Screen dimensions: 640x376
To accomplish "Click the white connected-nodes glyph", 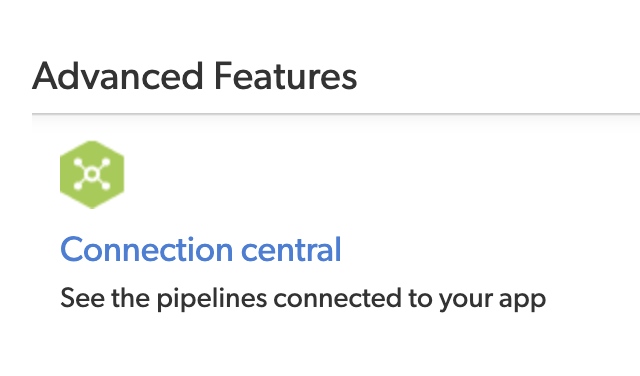I will tap(92, 174).
